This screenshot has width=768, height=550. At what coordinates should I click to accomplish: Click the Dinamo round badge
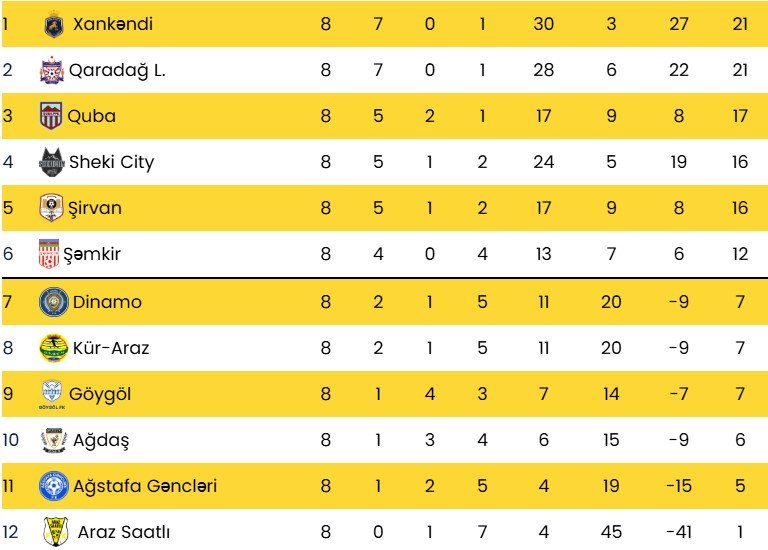(51, 301)
